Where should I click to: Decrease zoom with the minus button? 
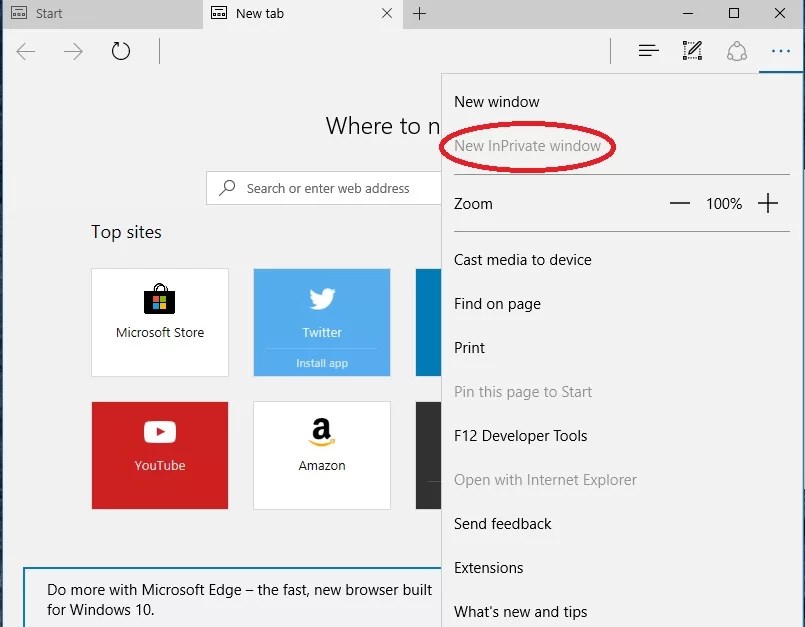(680, 203)
